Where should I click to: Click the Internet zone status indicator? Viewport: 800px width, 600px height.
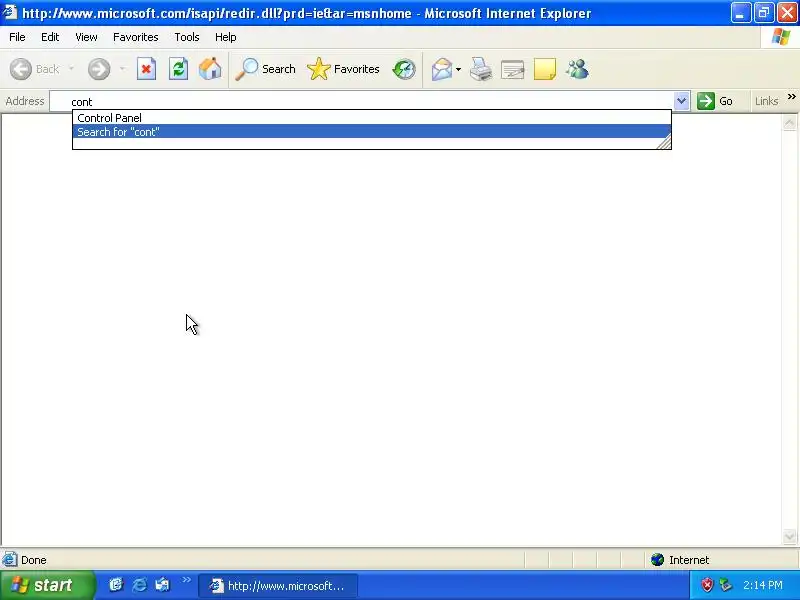coord(680,560)
